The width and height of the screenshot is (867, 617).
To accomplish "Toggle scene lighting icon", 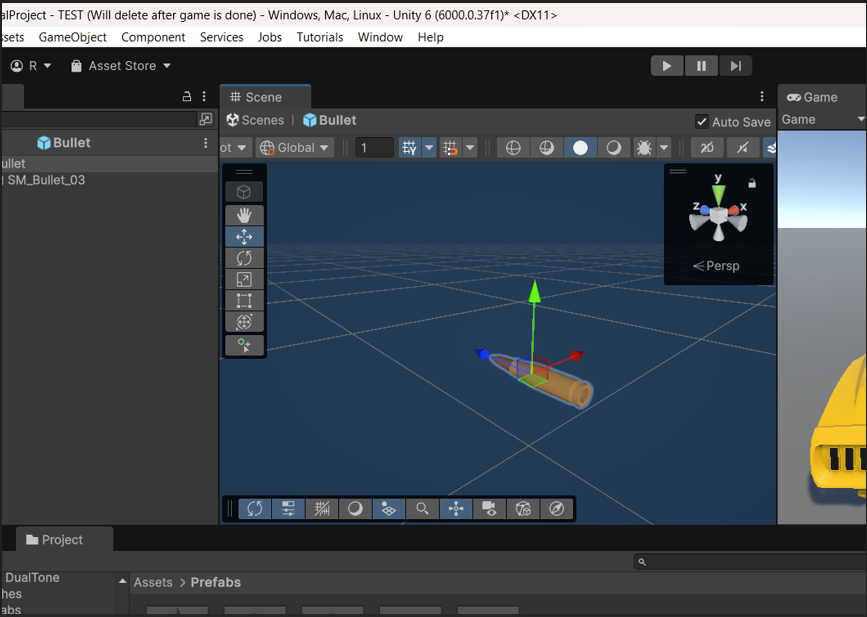I will coord(743,148).
